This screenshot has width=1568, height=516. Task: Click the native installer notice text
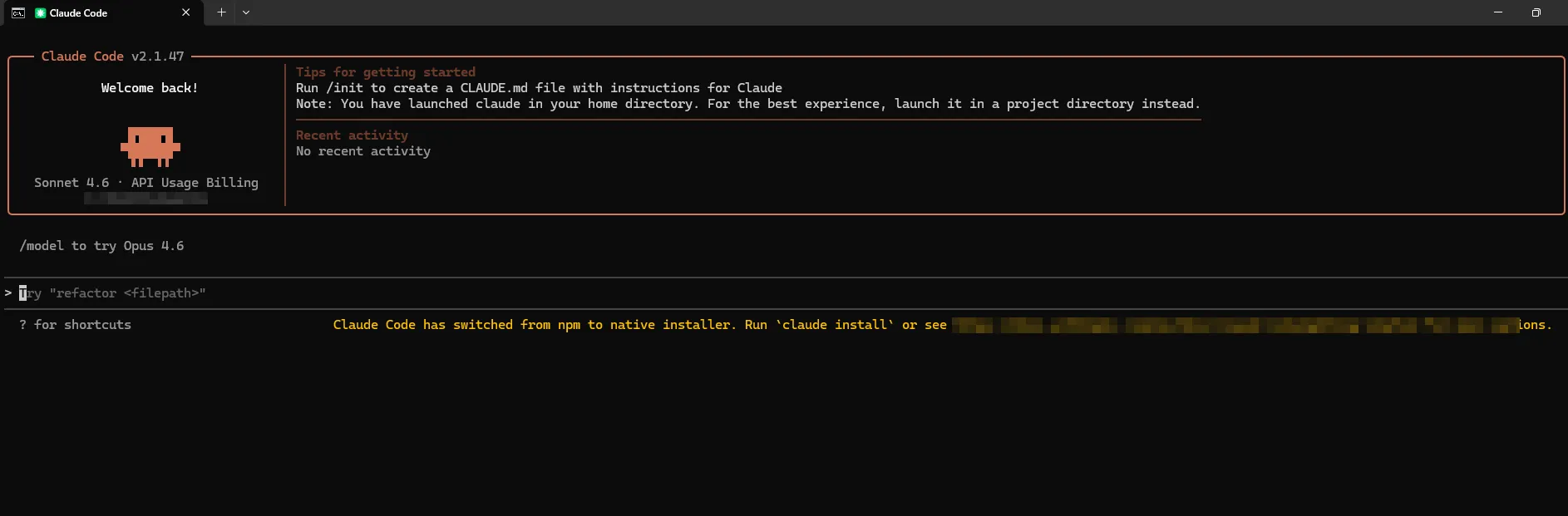click(639, 325)
